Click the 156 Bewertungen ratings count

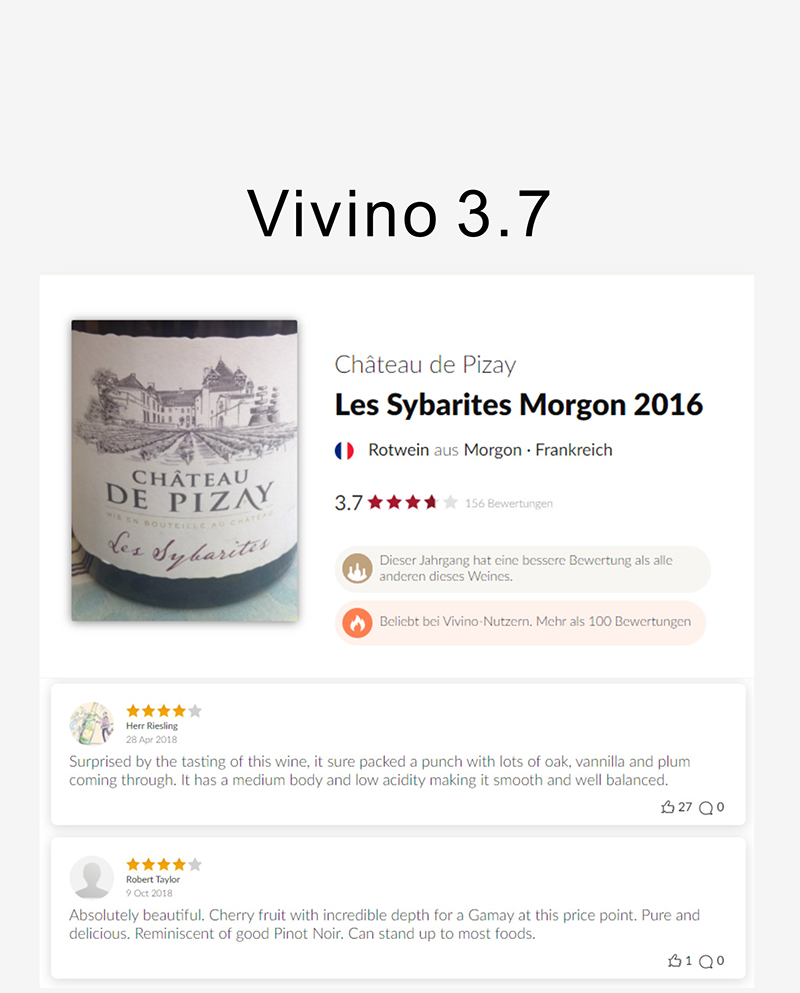tap(509, 503)
